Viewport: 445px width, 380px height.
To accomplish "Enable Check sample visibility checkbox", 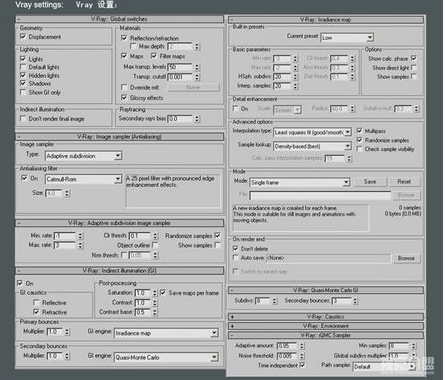I will pos(360,149).
